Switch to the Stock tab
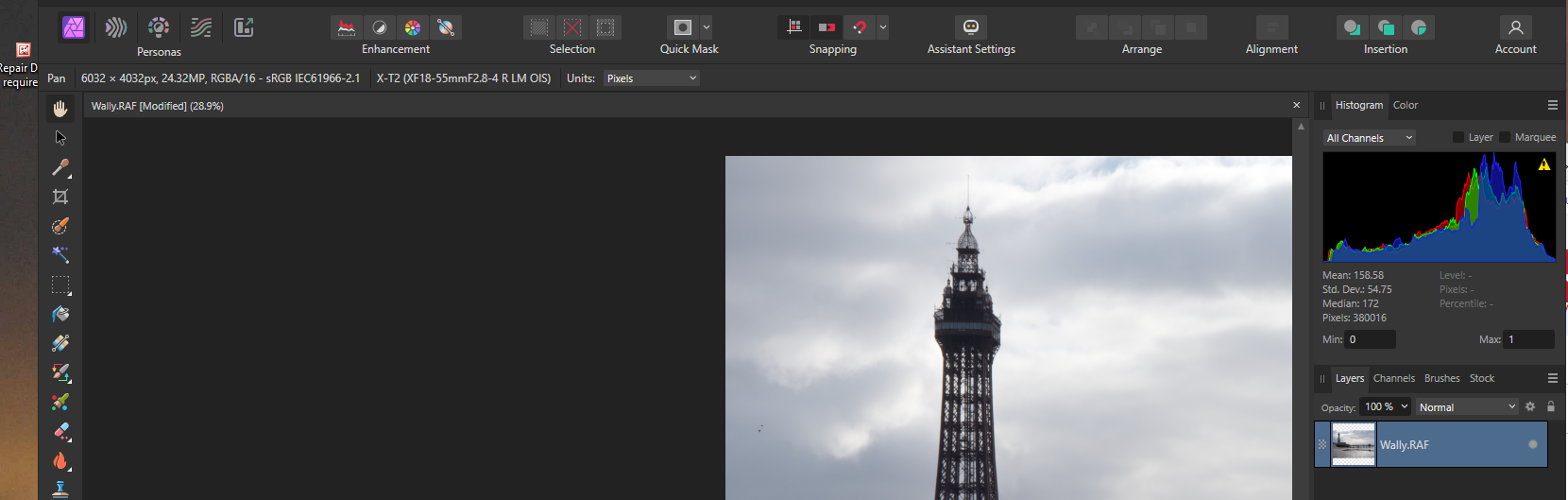1568x500 pixels. click(1481, 378)
